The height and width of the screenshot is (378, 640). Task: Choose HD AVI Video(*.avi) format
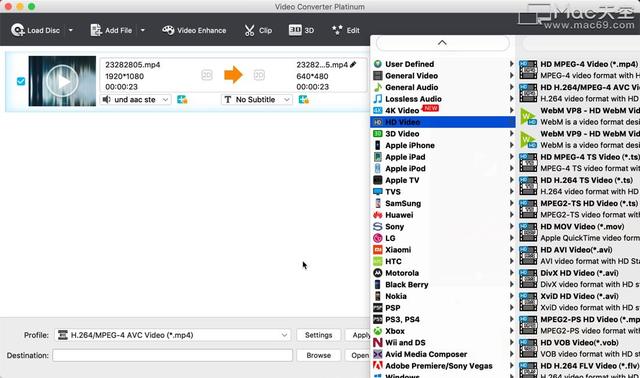point(579,256)
